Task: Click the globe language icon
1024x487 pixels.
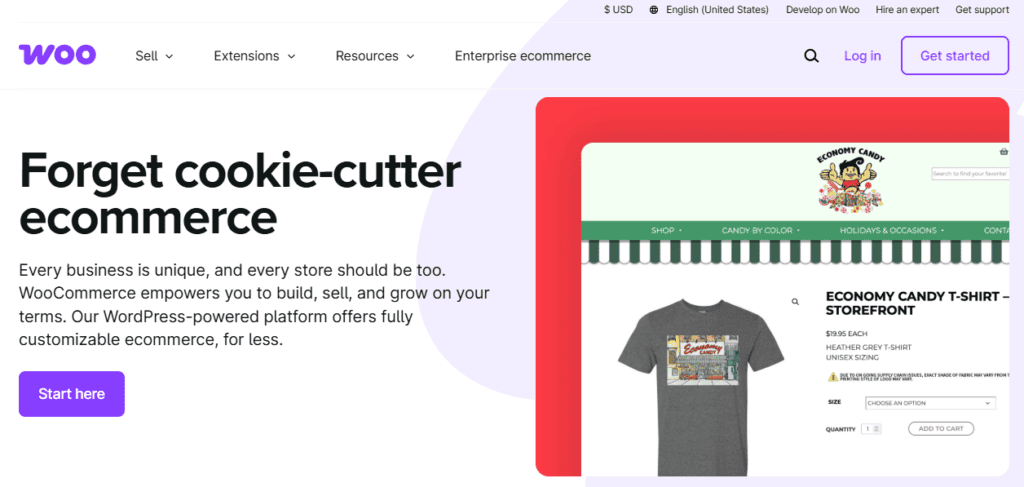Action: click(654, 10)
